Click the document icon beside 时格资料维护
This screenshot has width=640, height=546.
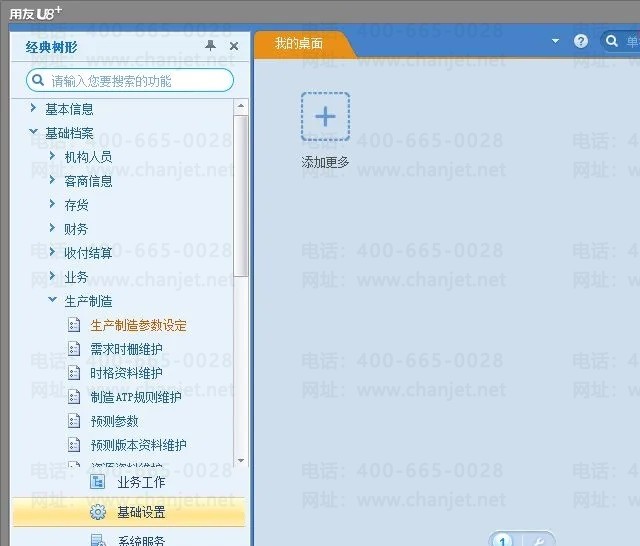pyautogui.click(x=74, y=372)
